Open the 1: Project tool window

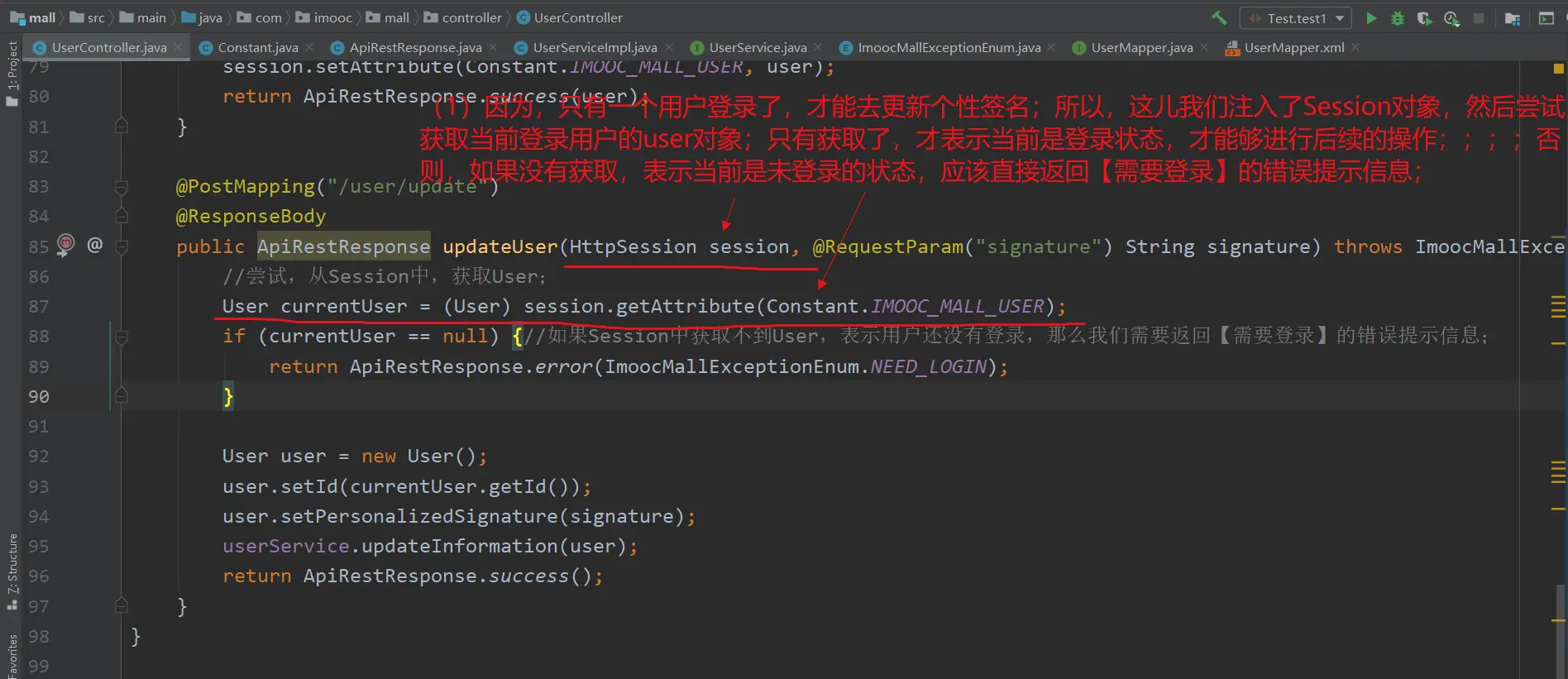tap(12, 73)
